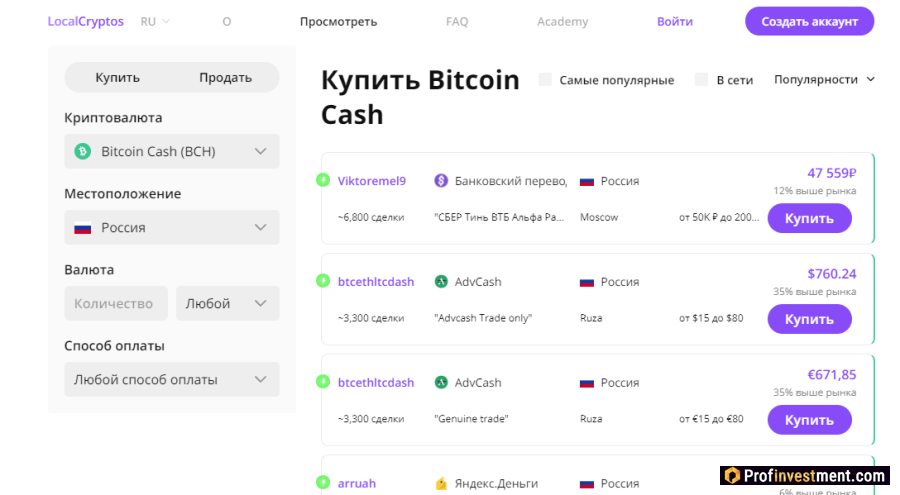The image size is (900, 495).
Task: Open arruah seller profile
Action: (x=356, y=484)
